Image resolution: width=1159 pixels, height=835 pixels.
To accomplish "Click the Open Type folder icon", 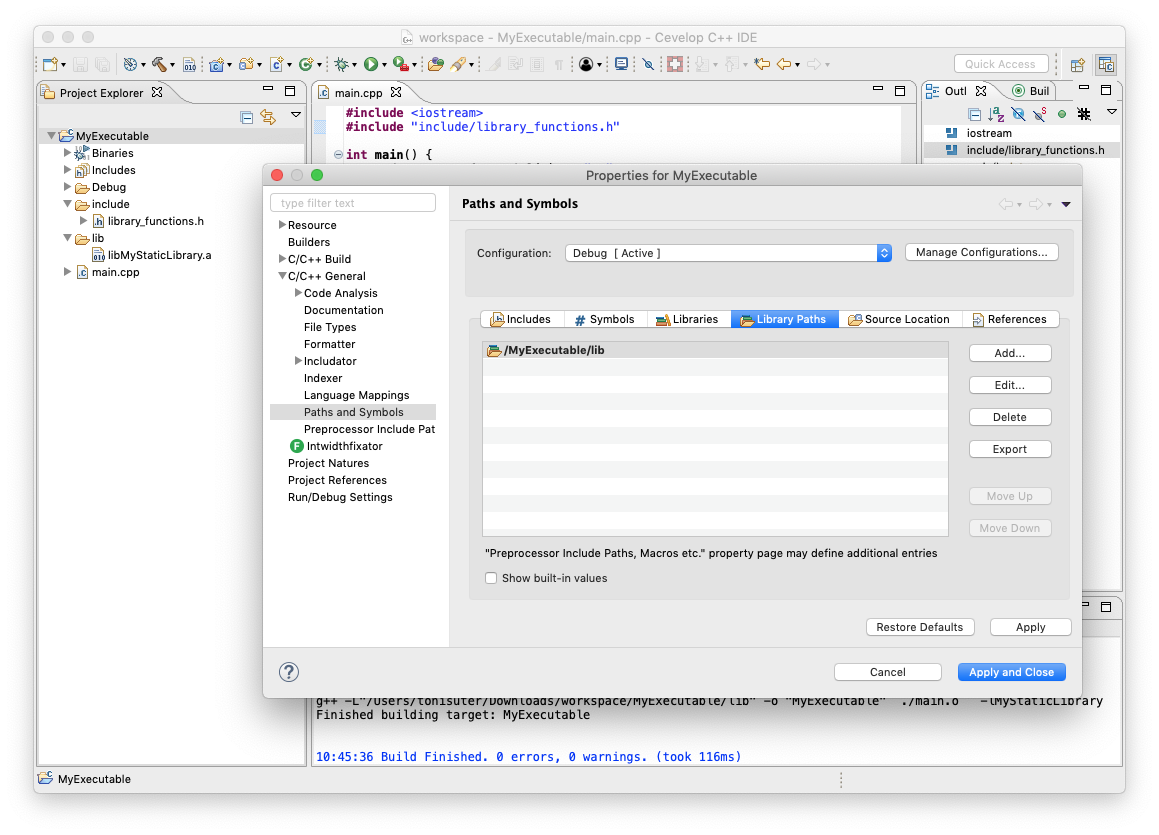I will coord(435,64).
